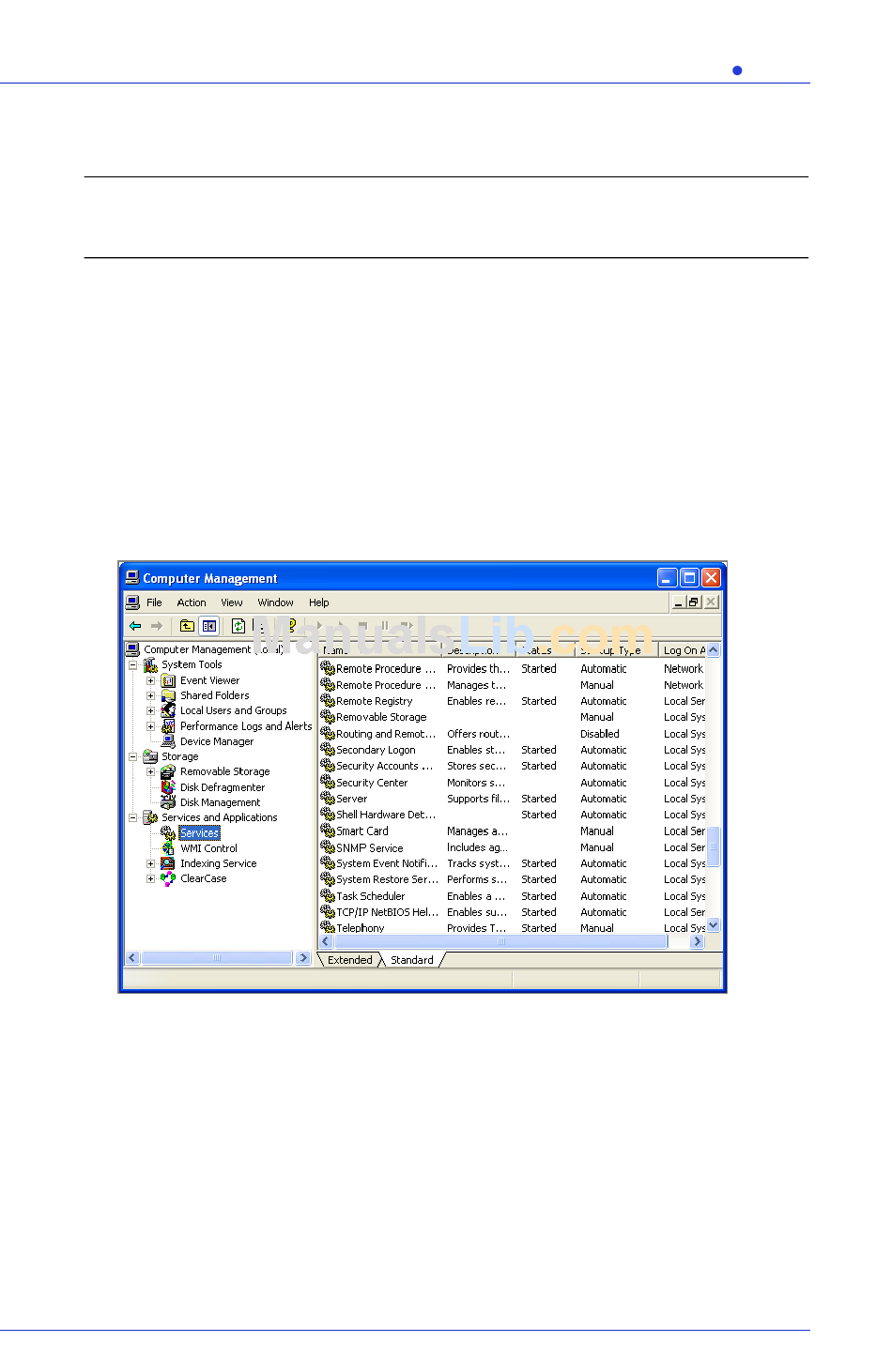This screenshot has width=892, height=1372.
Task: Expand the ClearCase node
Action: point(150,879)
